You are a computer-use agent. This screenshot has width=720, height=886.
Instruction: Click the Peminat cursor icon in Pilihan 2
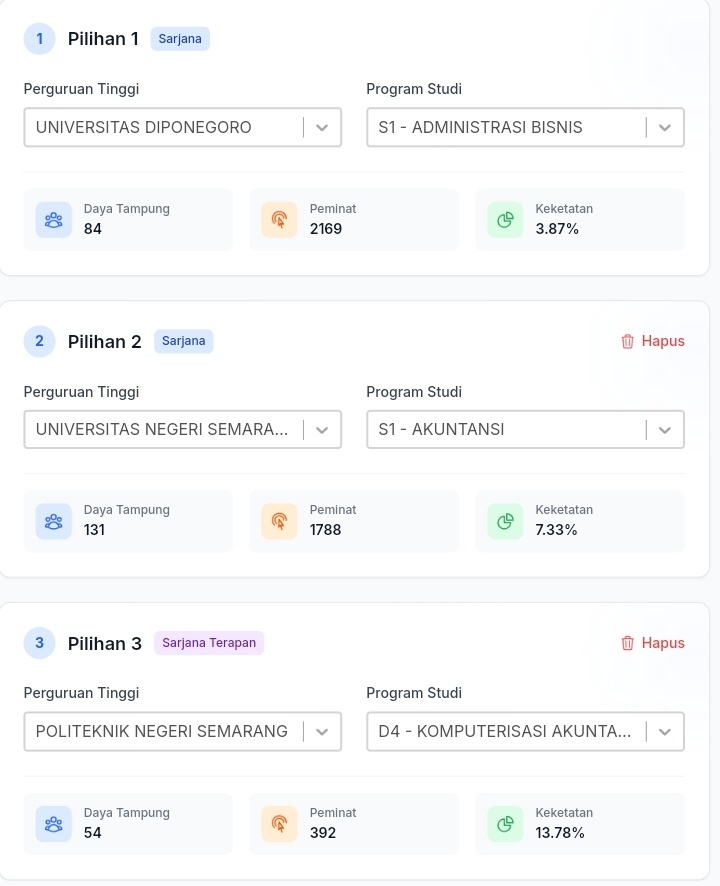[x=279, y=521]
